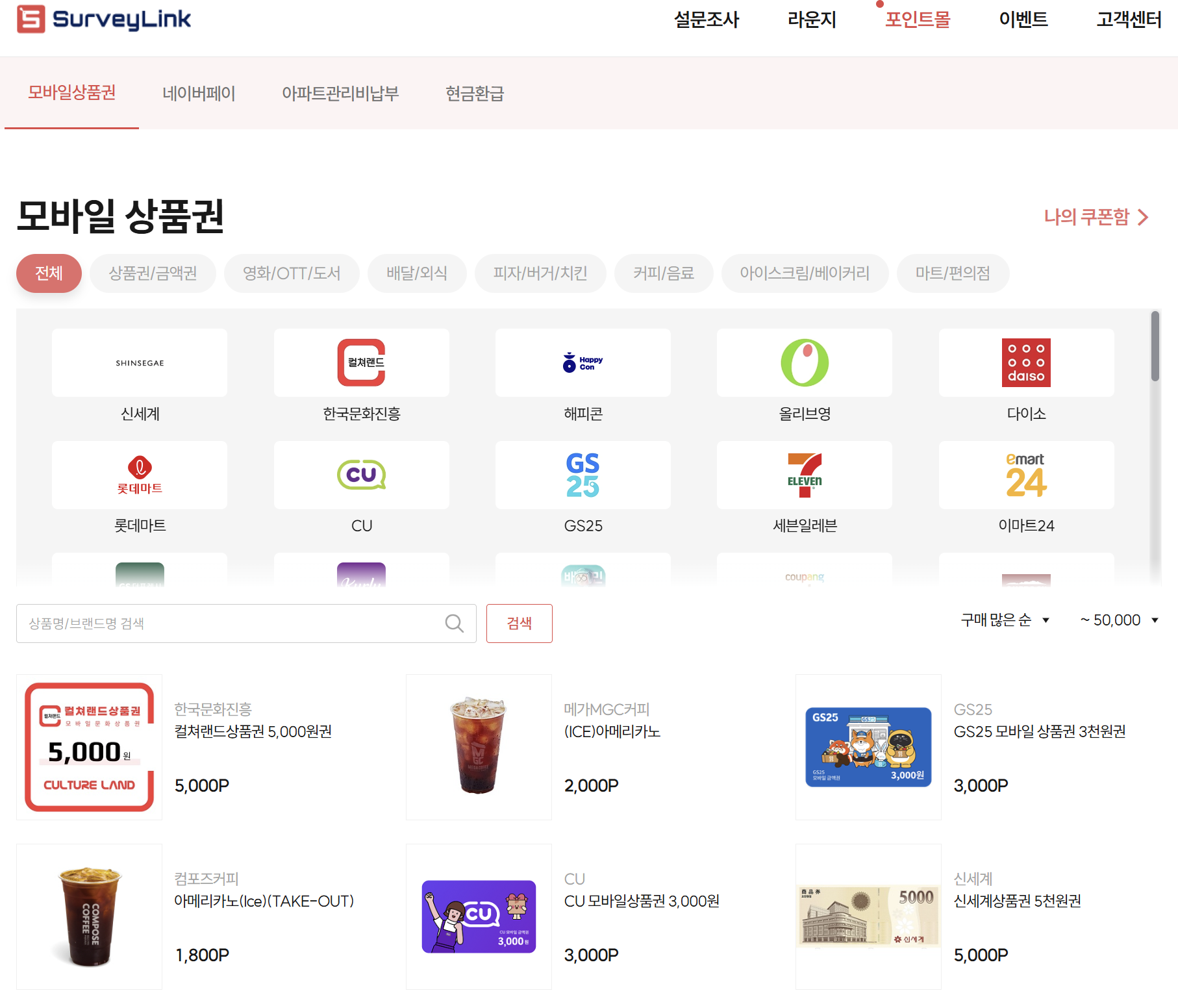Click the Happy Con 해피콘 logo
The image size is (1178, 1008).
pyautogui.click(x=583, y=362)
